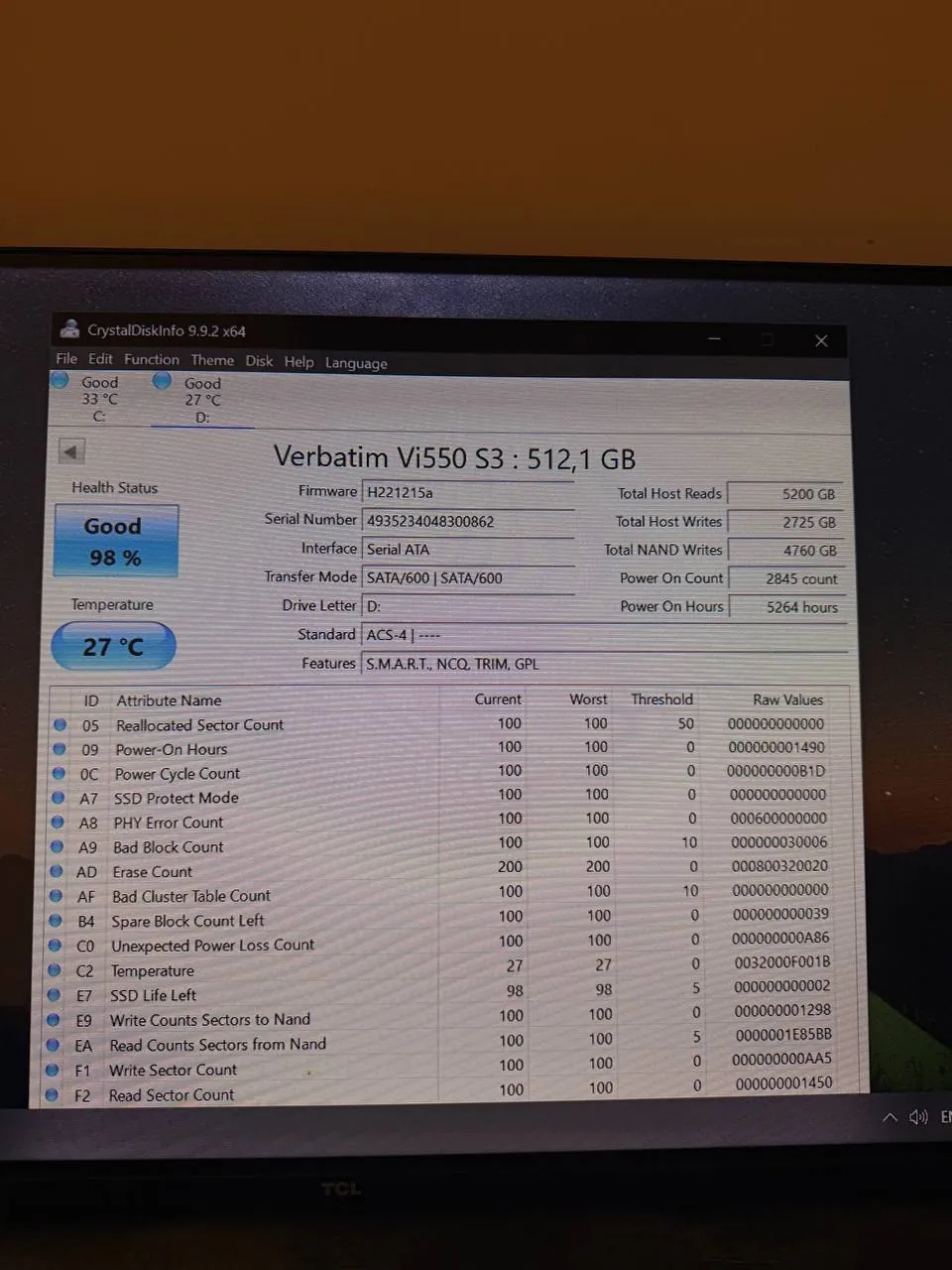Click status icon of Read Sector Count row
The image size is (952, 1270).
pos(52,1094)
